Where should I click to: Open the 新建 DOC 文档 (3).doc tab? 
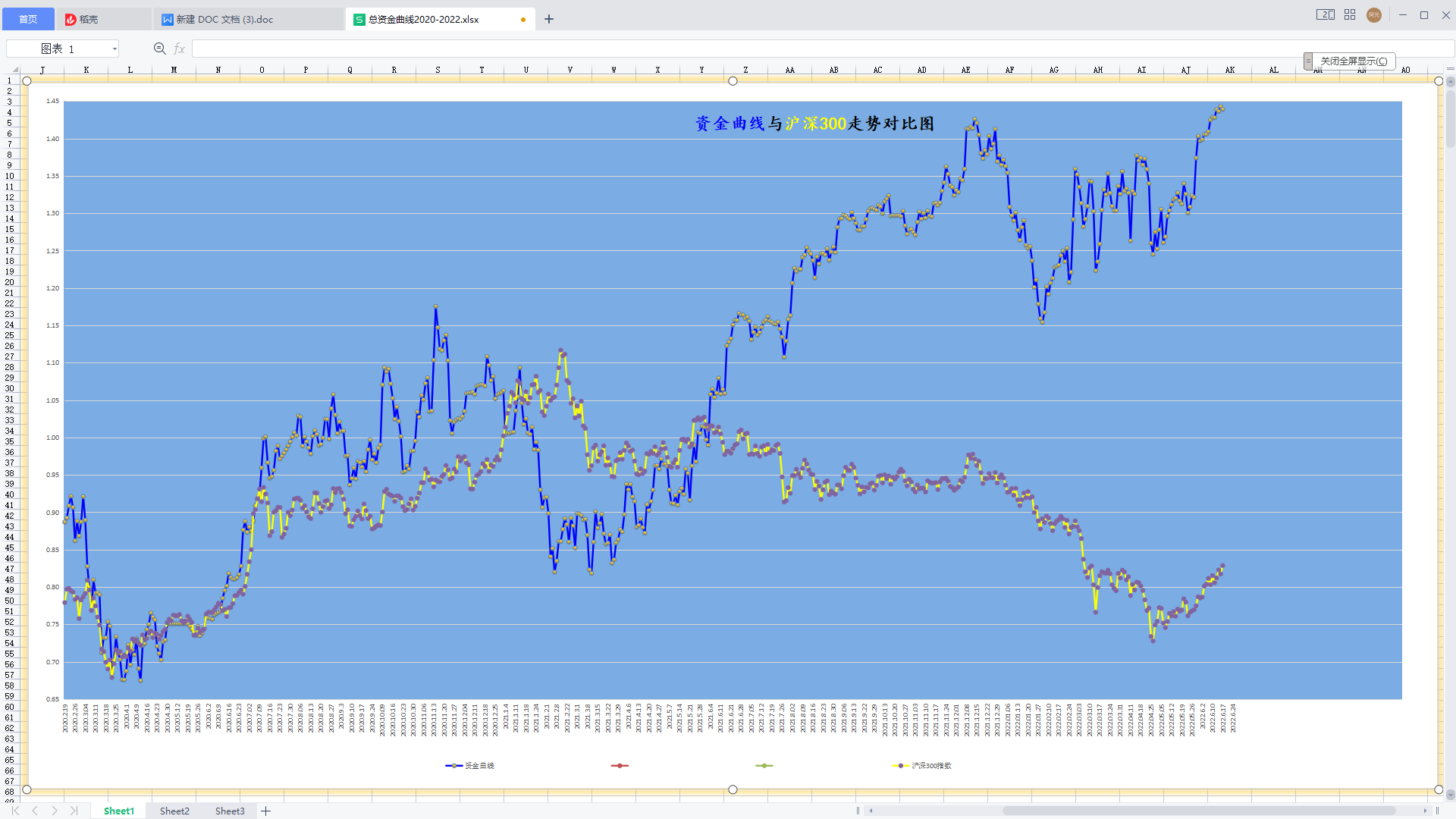click(x=234, y=19)
